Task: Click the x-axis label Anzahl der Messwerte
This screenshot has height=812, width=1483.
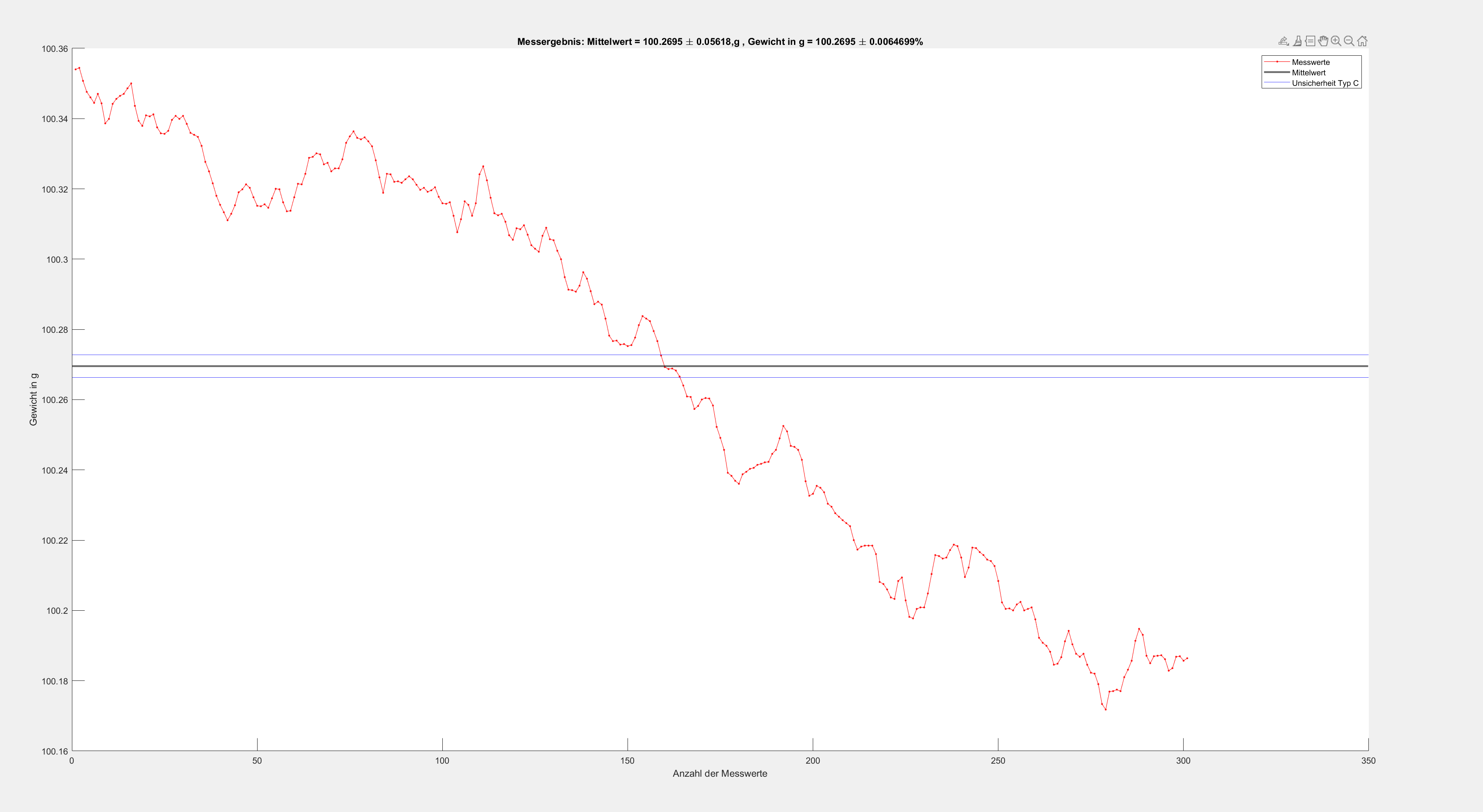Action: tap(719, 773)
